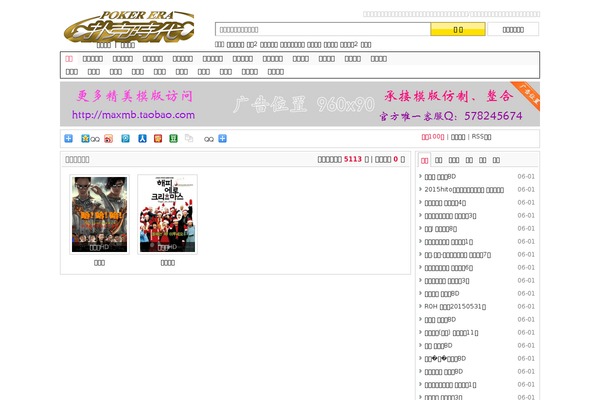Click the caption under the Korean poster

pyautogui.click(x=168, y=263)
